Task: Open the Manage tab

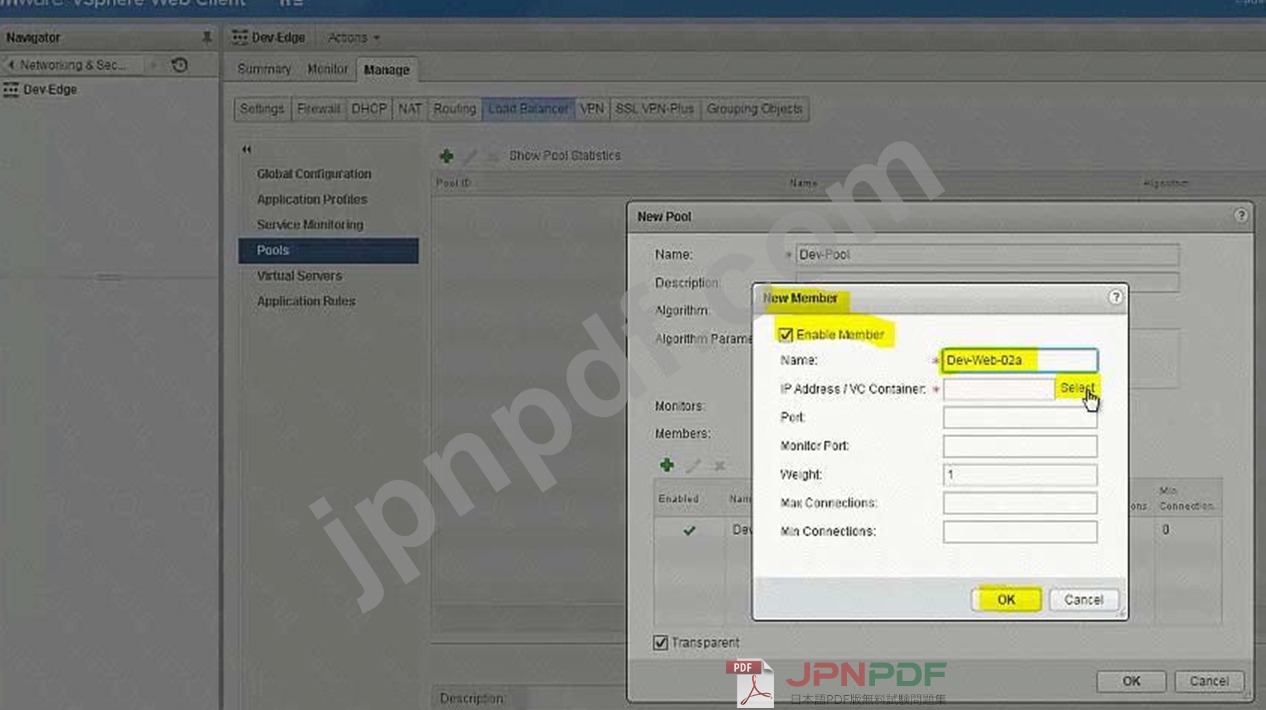Action: [x=387, y=70]
